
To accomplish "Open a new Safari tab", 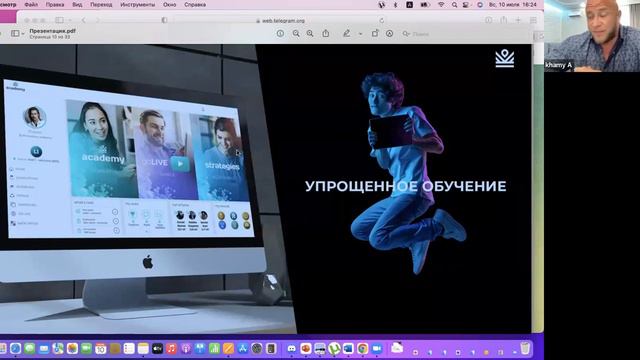I will (x=518, y=20).
